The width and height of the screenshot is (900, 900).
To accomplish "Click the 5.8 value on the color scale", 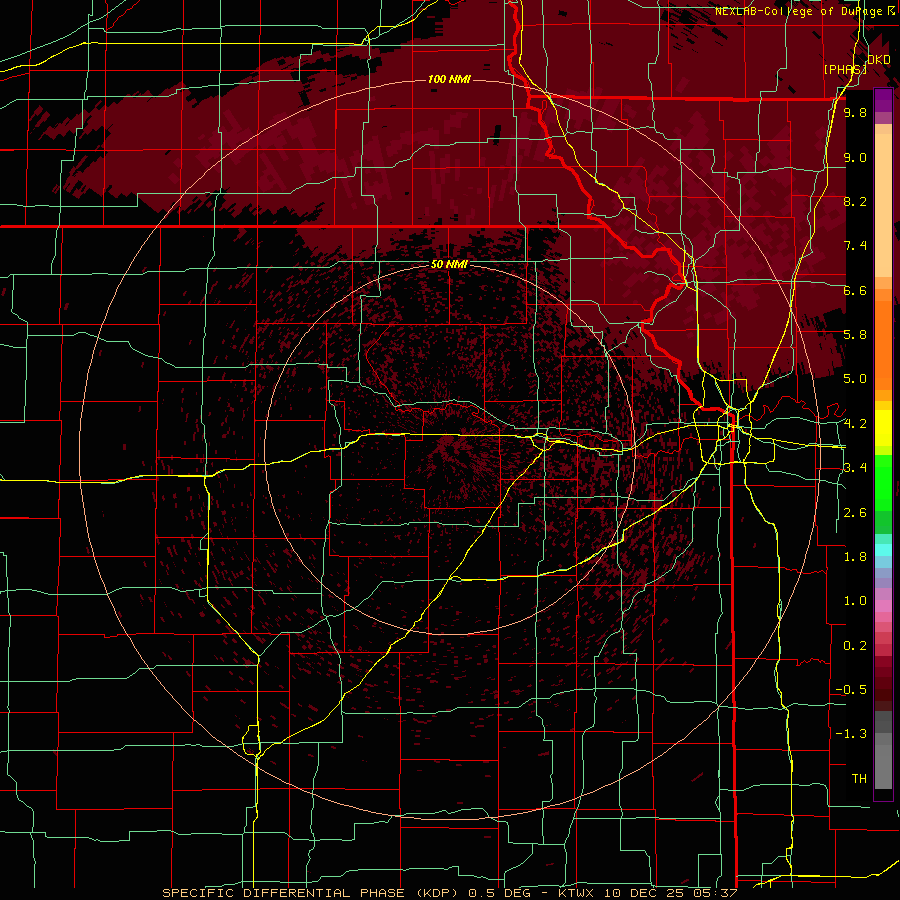I will coord(855,335).
